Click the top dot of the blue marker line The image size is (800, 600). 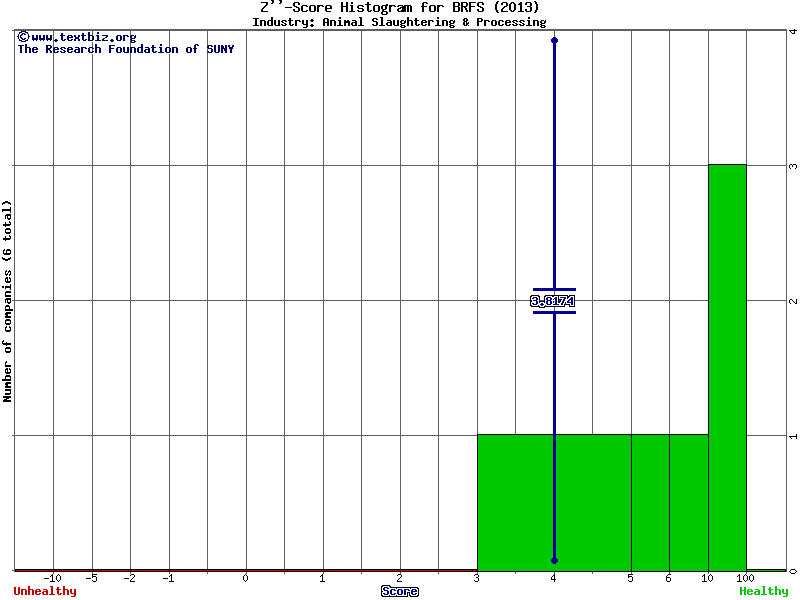tap(555, 40)
